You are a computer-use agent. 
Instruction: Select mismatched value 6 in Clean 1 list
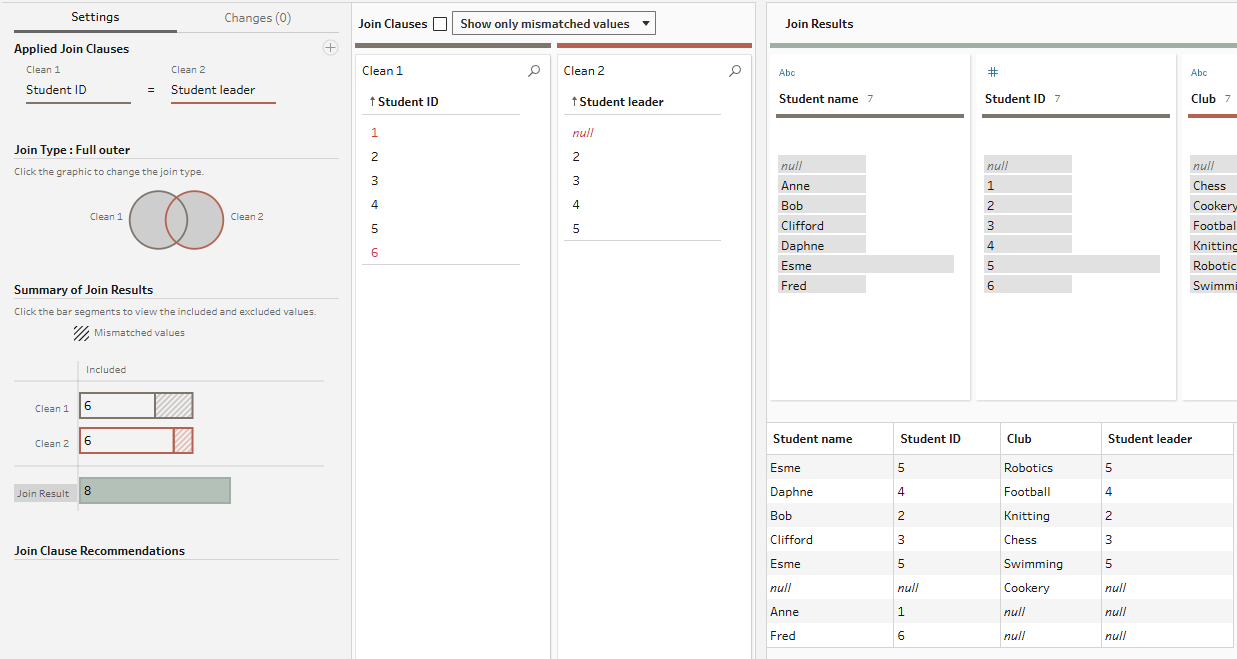click(x=375, y=253)
